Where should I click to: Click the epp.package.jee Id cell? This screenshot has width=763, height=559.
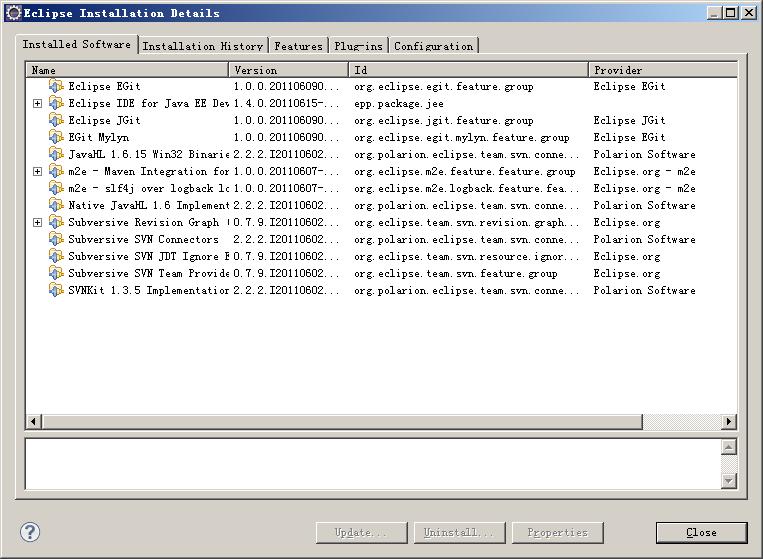399,104
